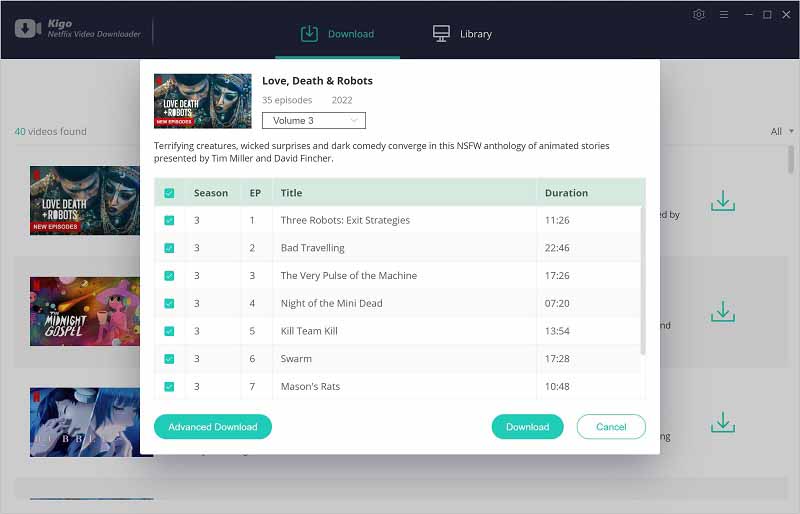Uncheck Night of the Mini Dead episode
Viewport: 800px width, 514px height.
169,304
